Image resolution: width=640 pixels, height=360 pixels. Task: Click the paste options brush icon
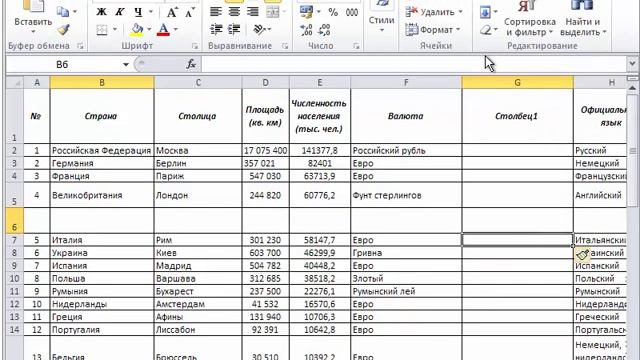pyautogui.click(x=582, y=254)
